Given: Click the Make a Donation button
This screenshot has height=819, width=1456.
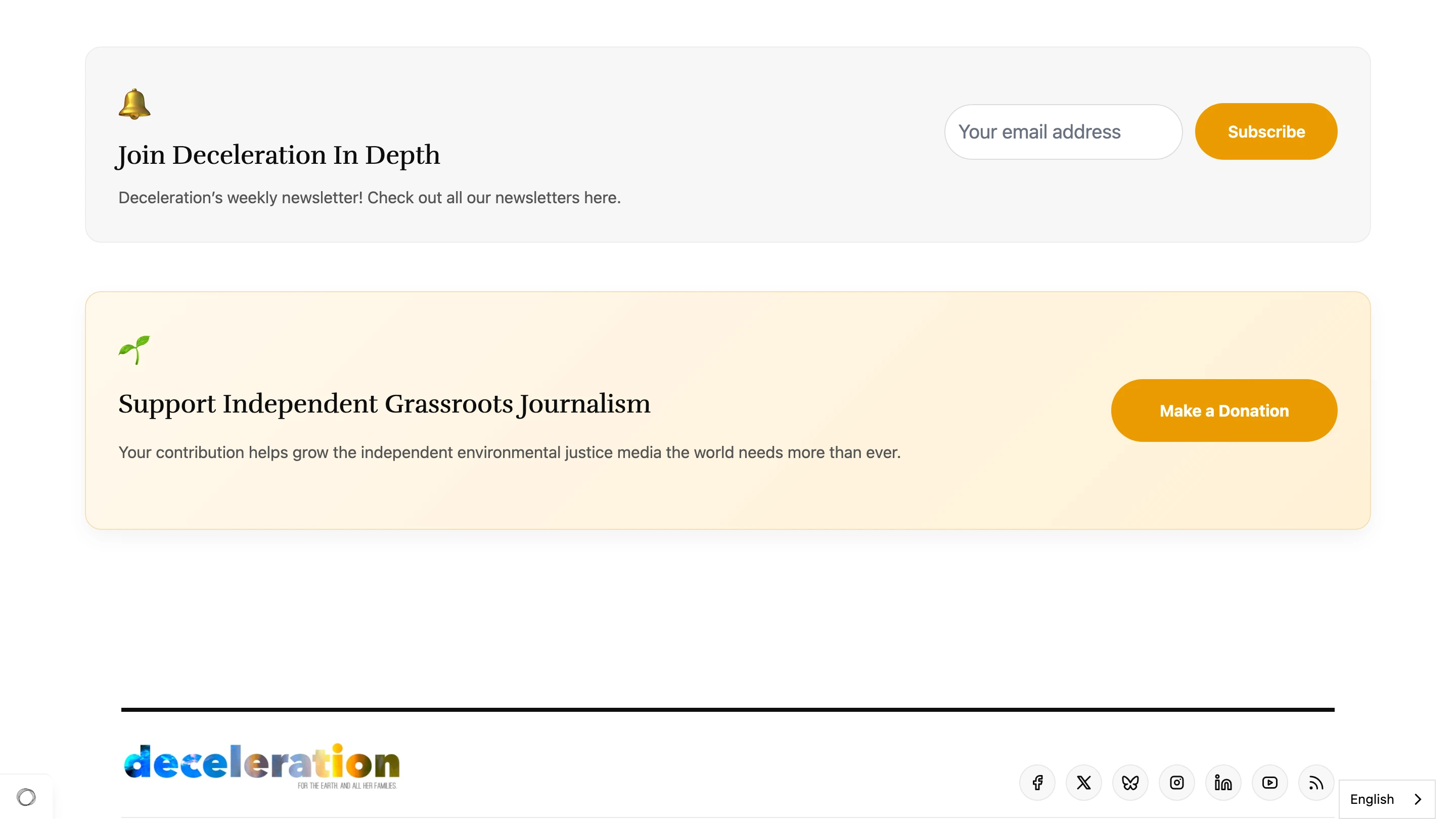Looking at the screenshot, I should (x=1224, y=411).
